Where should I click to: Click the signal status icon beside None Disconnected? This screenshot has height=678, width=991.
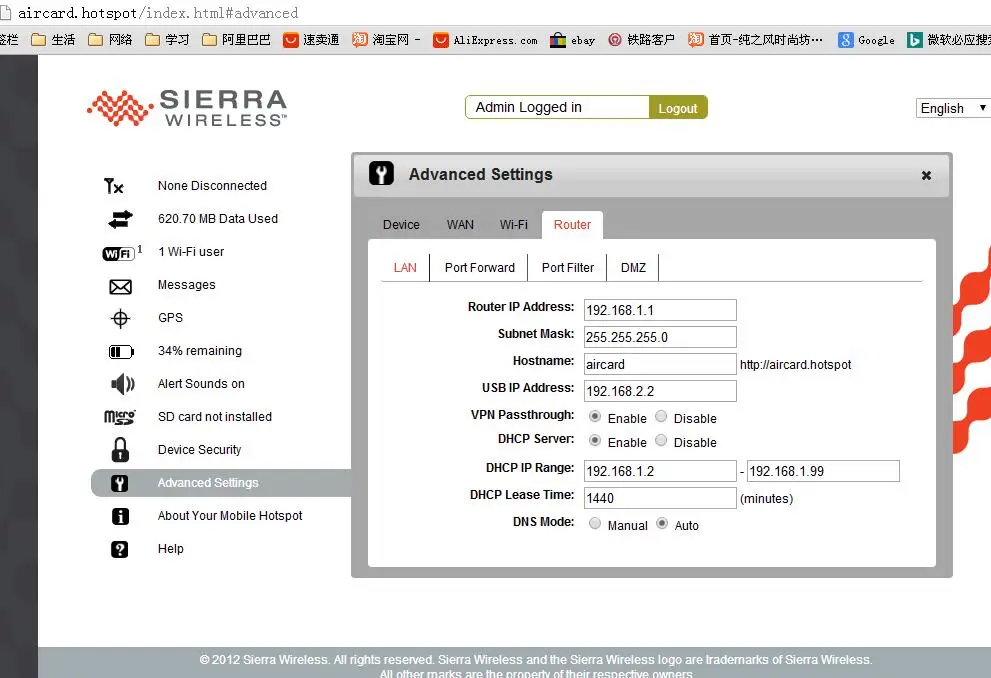point(114,186)
